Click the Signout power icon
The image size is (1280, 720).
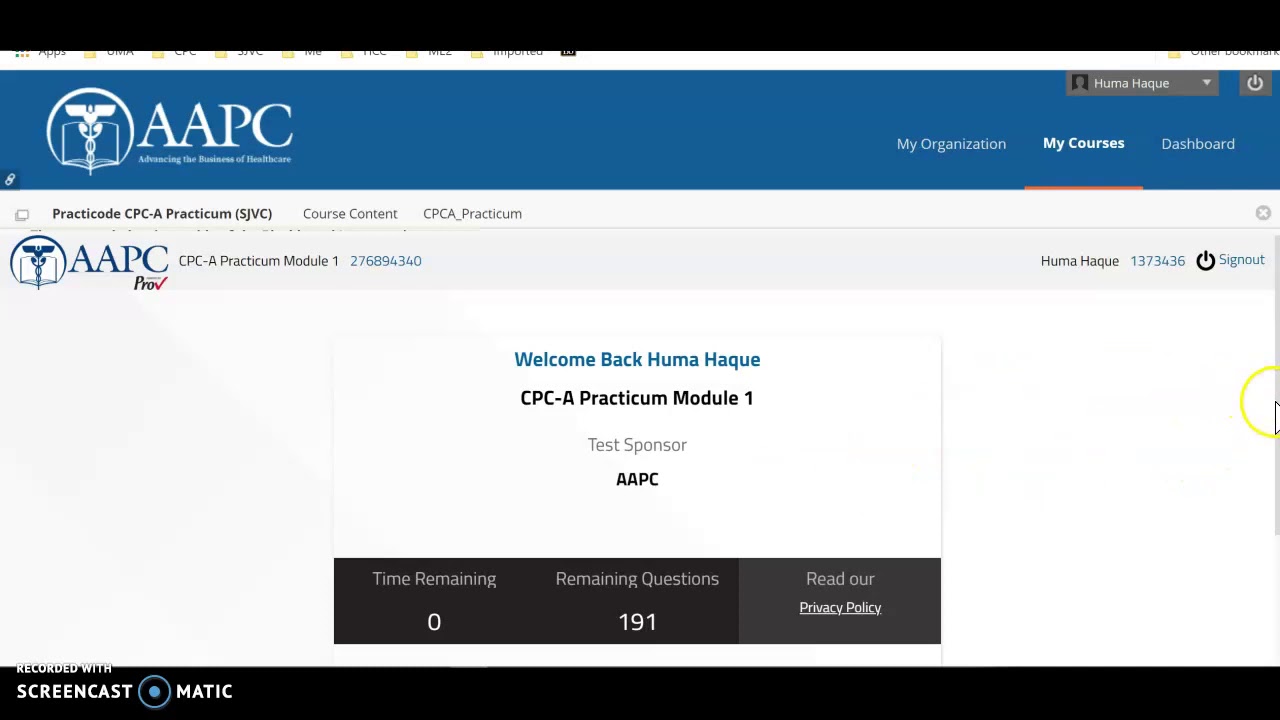pos(1205,260)
